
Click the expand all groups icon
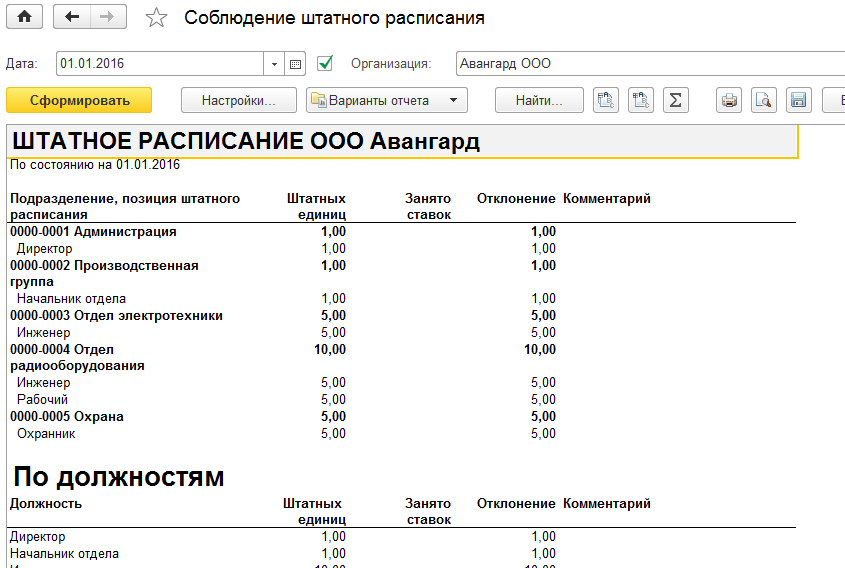pos(606,100)
